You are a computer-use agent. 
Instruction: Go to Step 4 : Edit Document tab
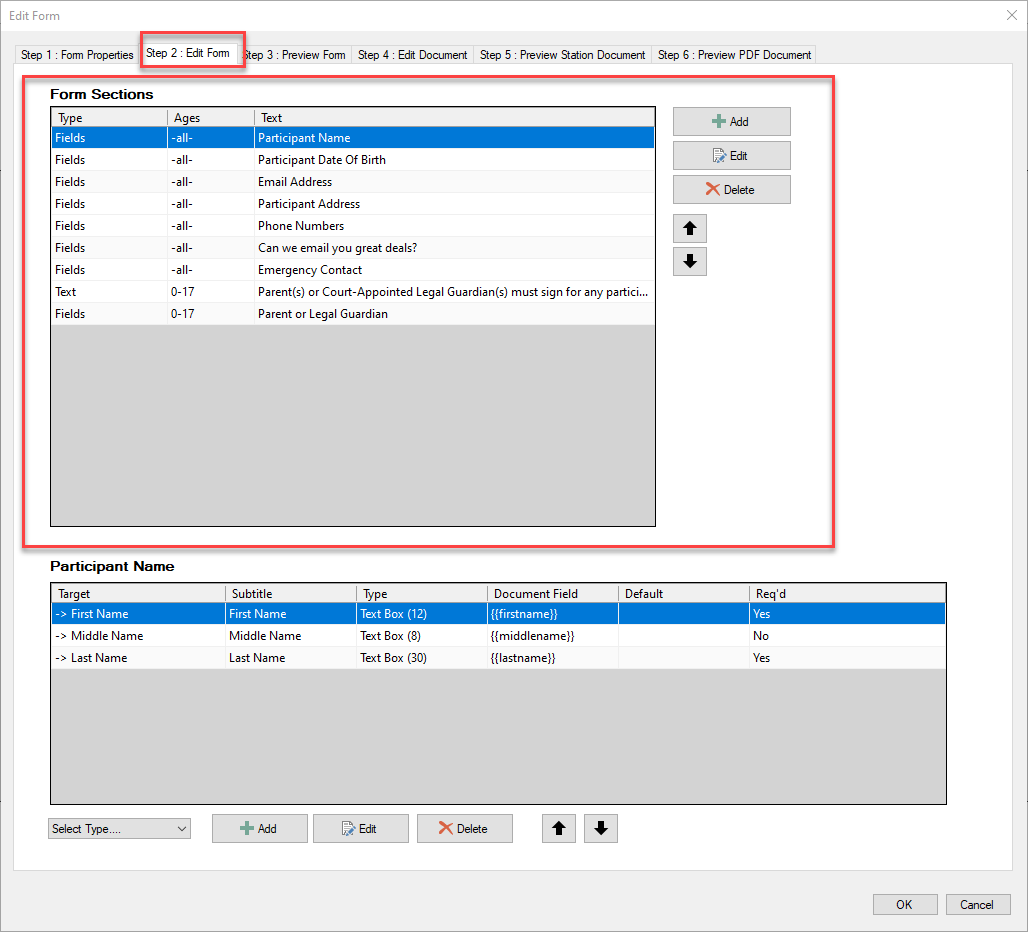[412, 55]
